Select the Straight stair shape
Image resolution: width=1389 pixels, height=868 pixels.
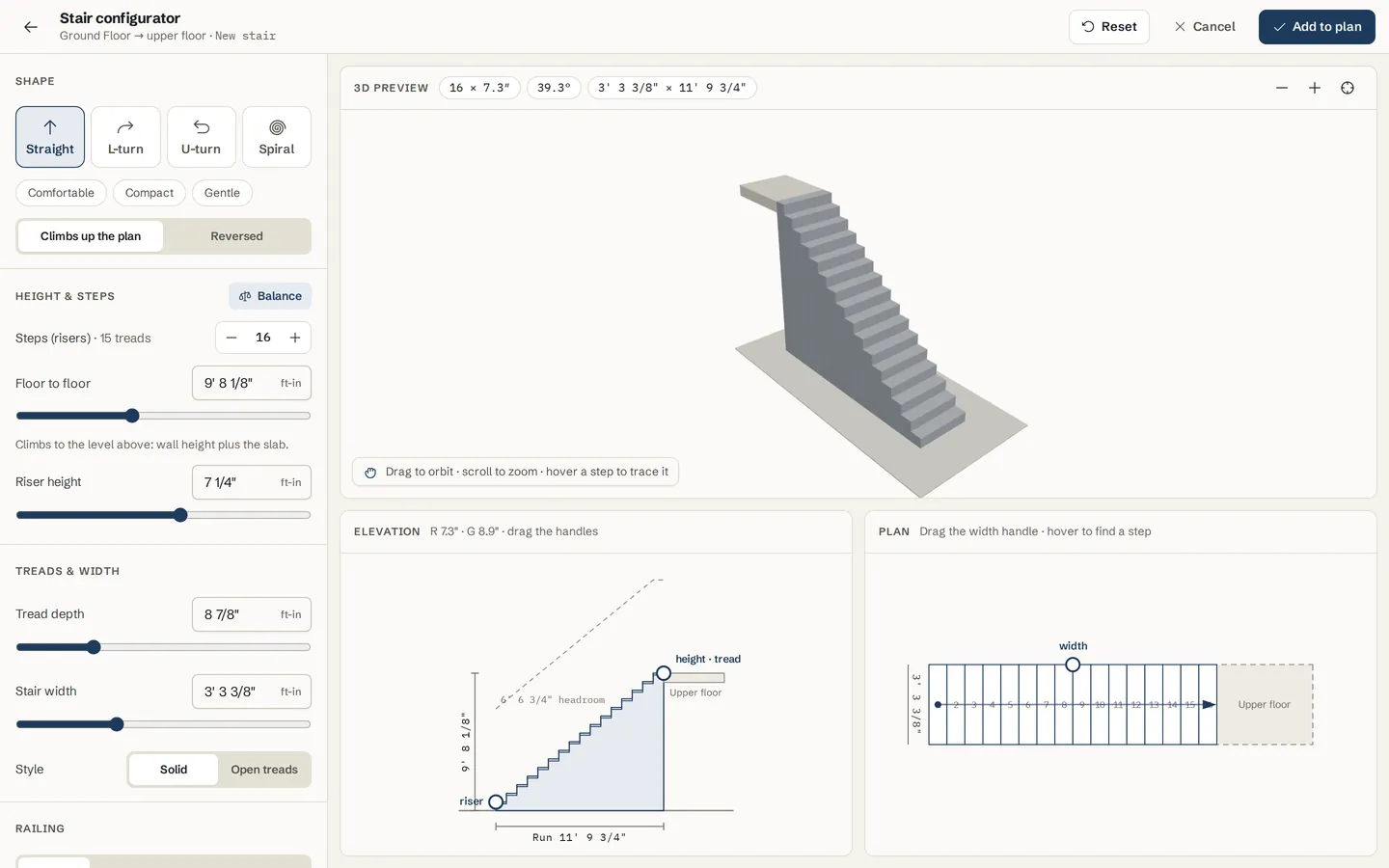[50, 137]
